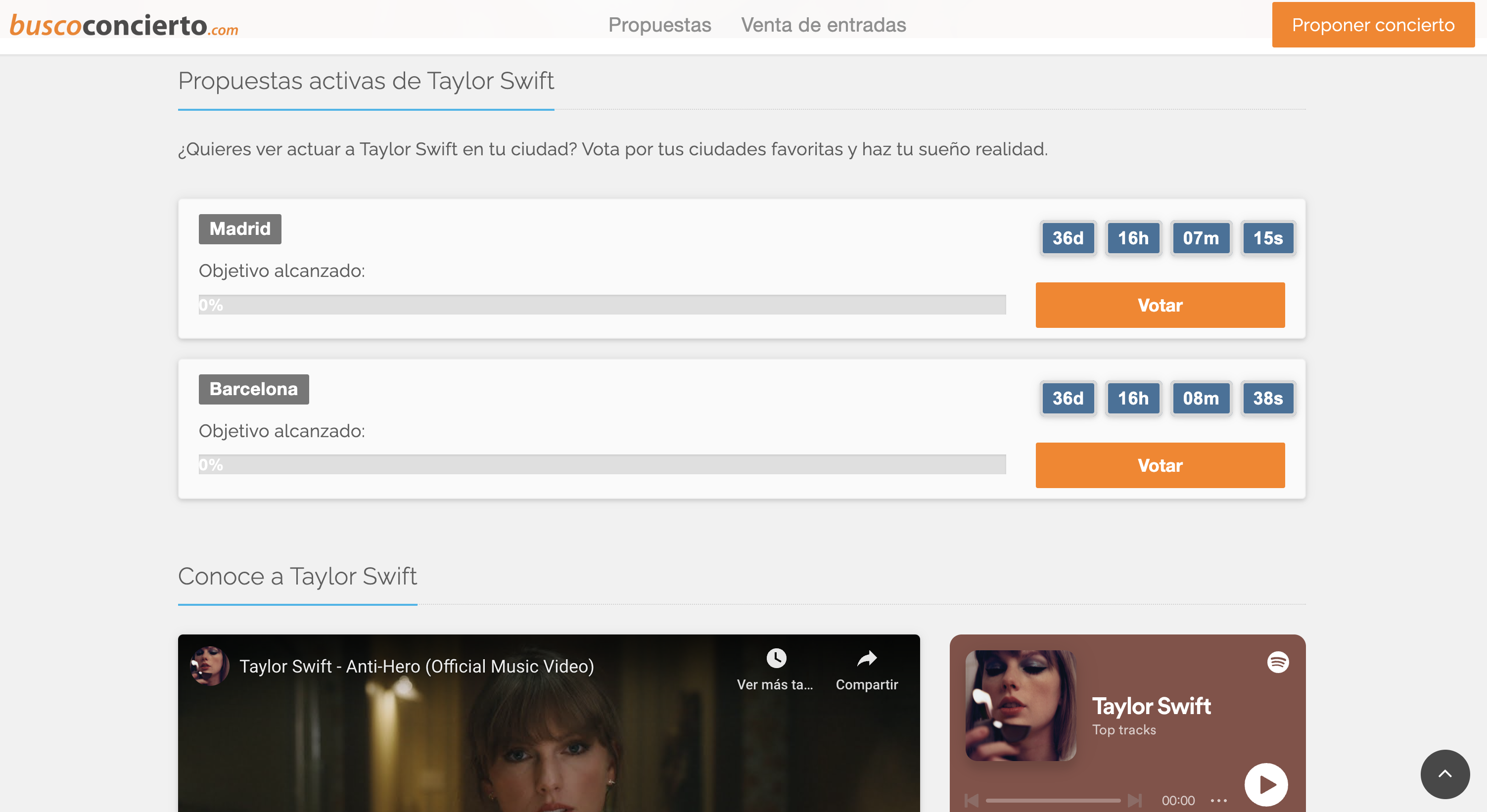Click the ¿Quieres ver actuar a Taylor Swift paragraph

(612, 149)
